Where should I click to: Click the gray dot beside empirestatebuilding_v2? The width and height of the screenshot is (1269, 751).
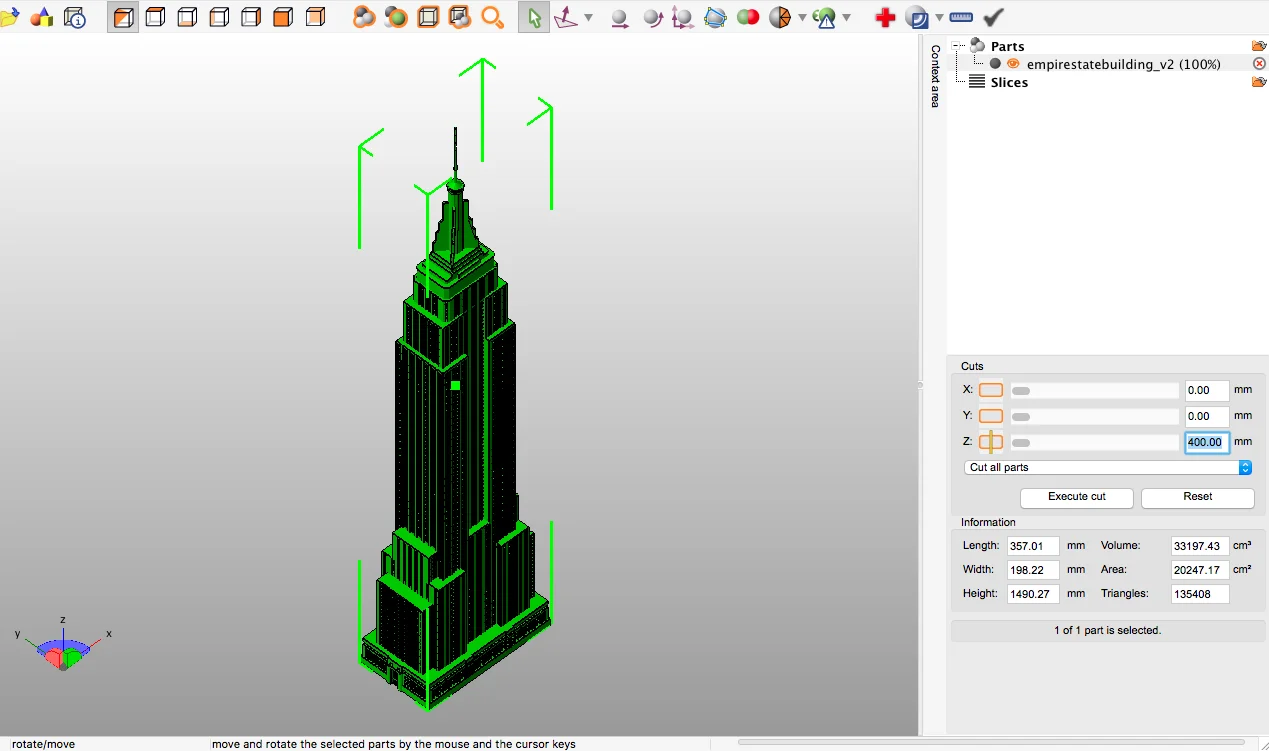(995, 64)
